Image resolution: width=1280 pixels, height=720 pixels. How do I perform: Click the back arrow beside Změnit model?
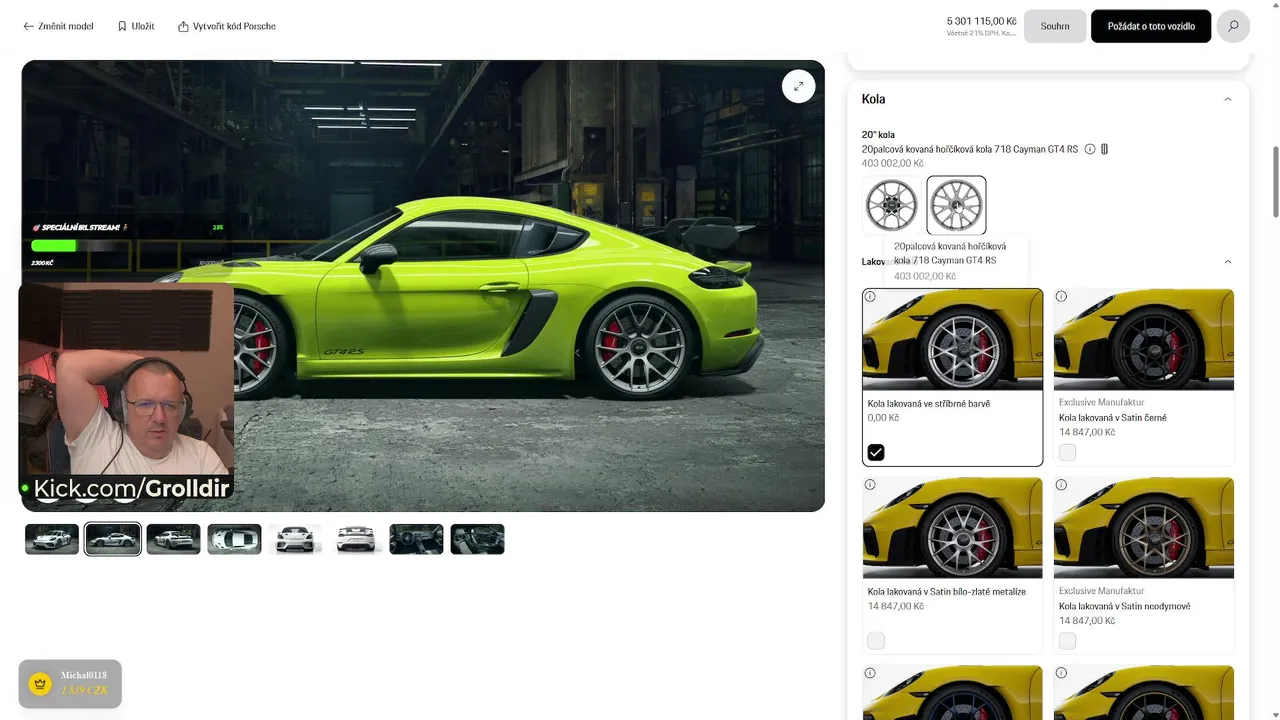click(x=28, y=26)
